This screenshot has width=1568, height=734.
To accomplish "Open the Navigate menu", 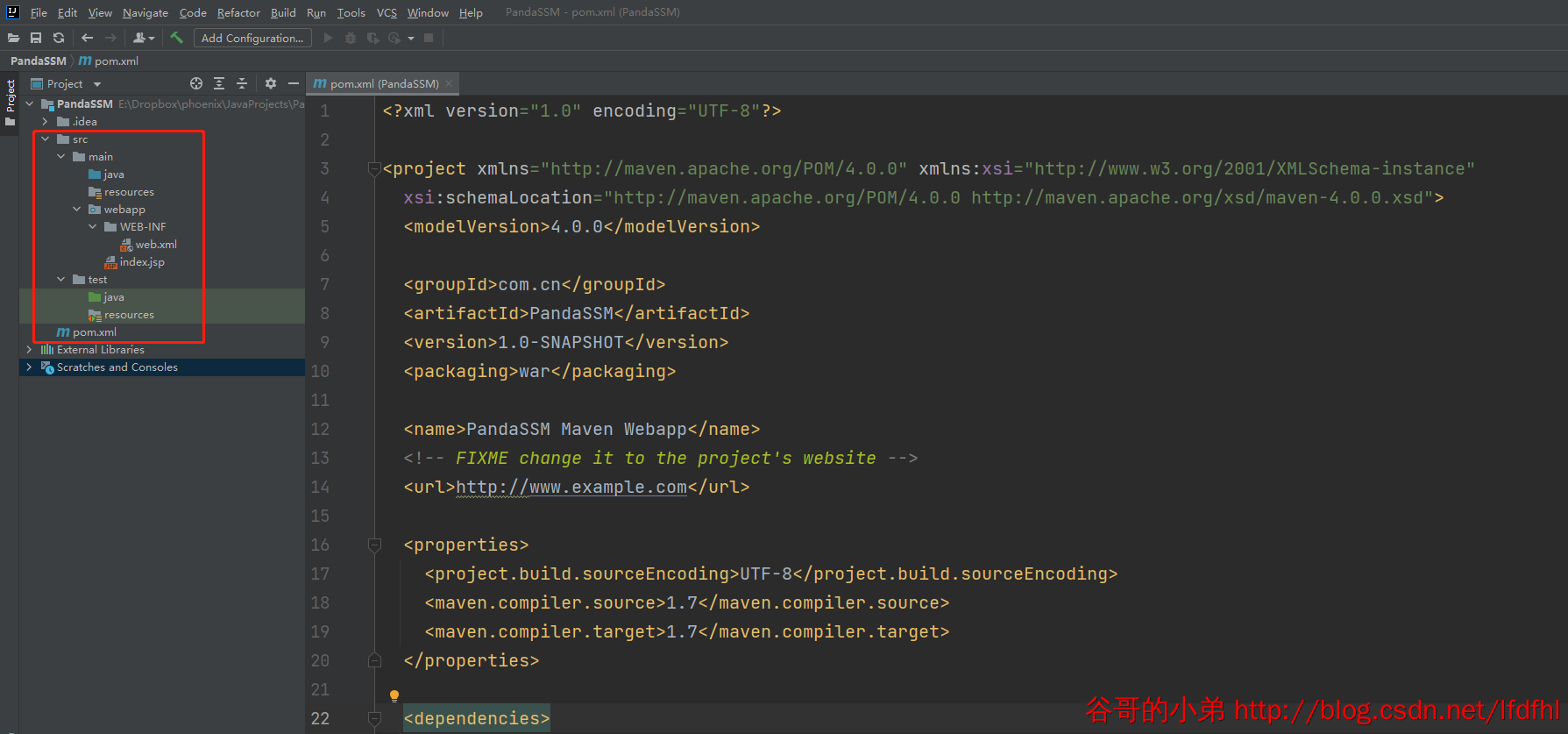I will click(x=145, y=12).
